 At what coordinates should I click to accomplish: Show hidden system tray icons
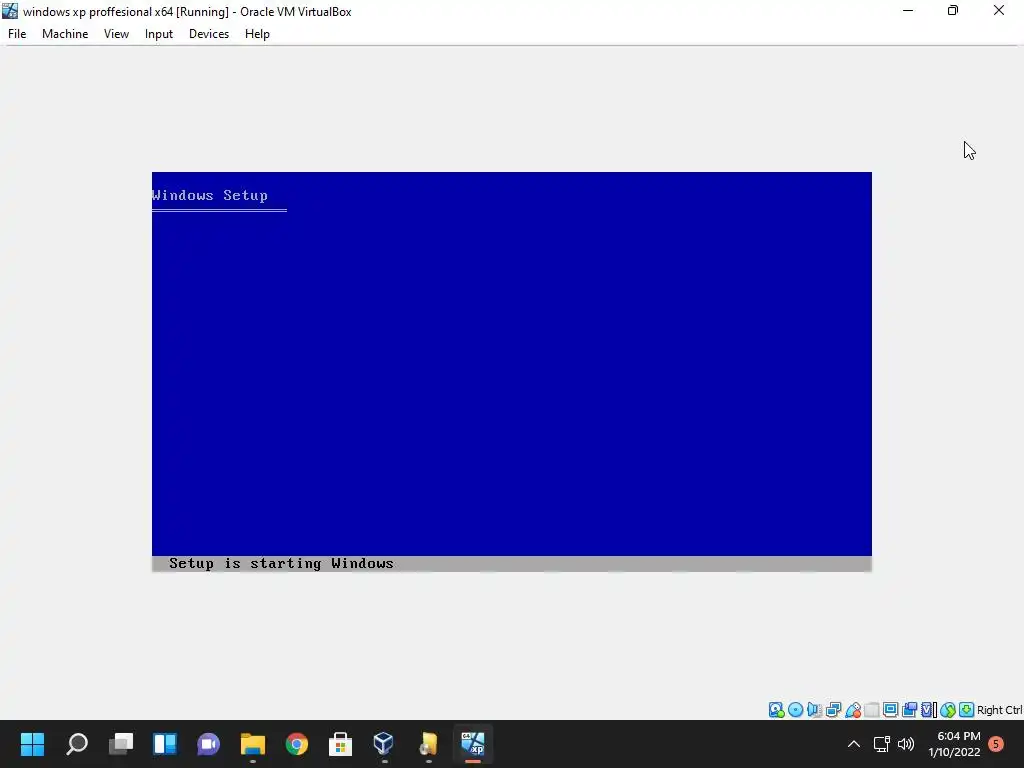(854, 744)
